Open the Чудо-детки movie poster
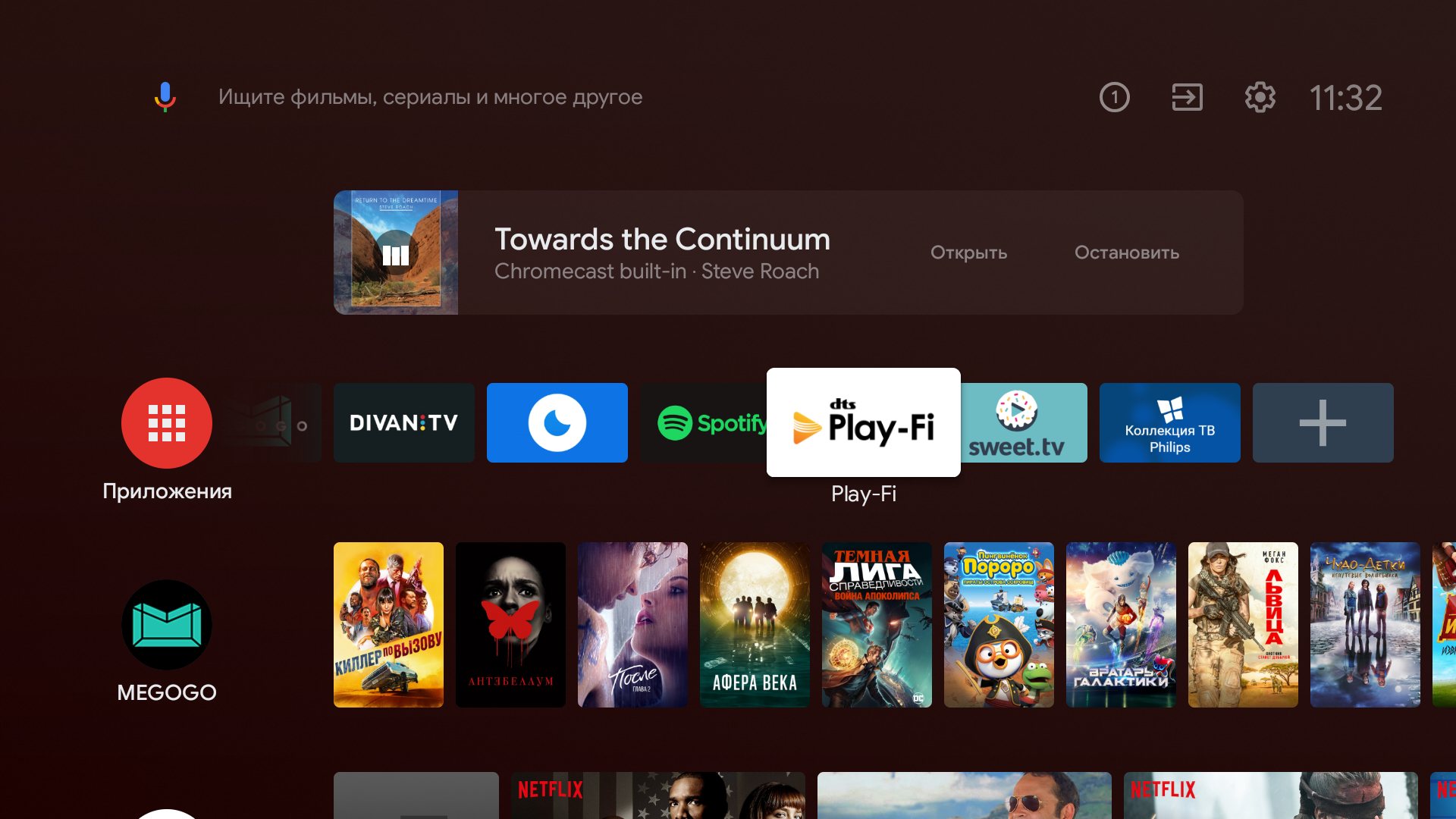 coord(1365,625)
